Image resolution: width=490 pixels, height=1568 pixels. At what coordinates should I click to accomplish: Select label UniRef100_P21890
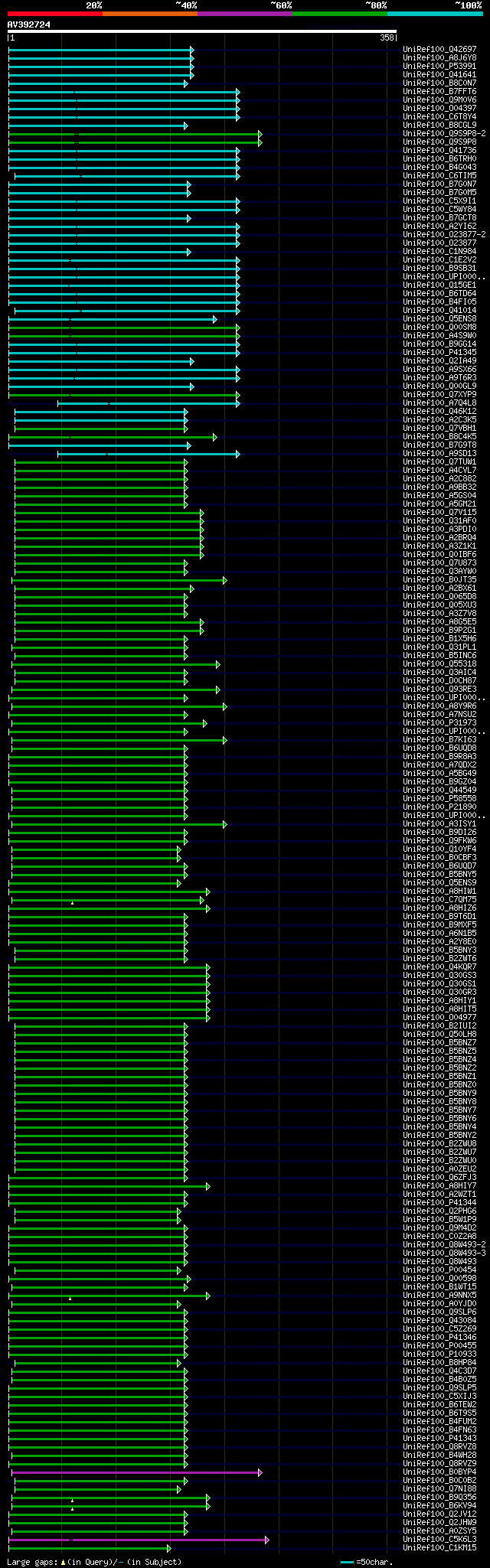[439, 807]
